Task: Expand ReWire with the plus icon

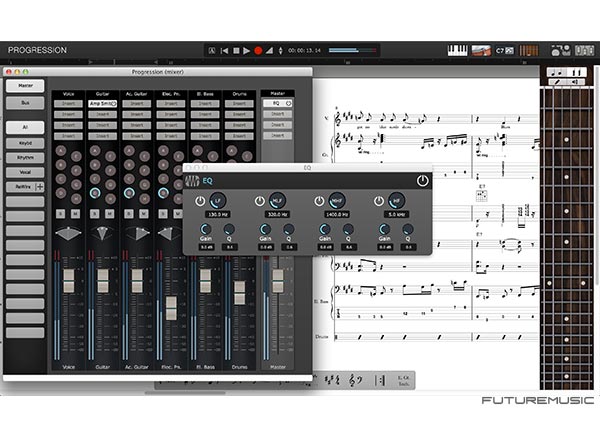Action: tap(39, 187)
